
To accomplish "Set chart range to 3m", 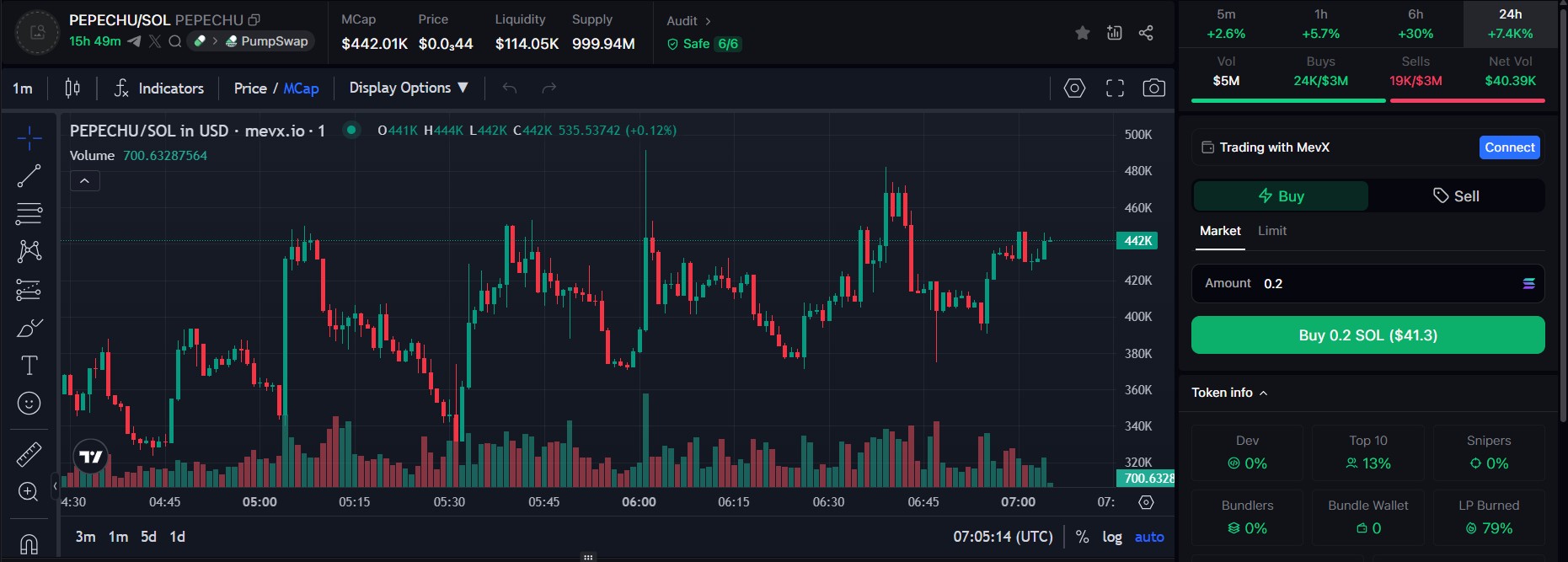I will [x=85, y=537].
